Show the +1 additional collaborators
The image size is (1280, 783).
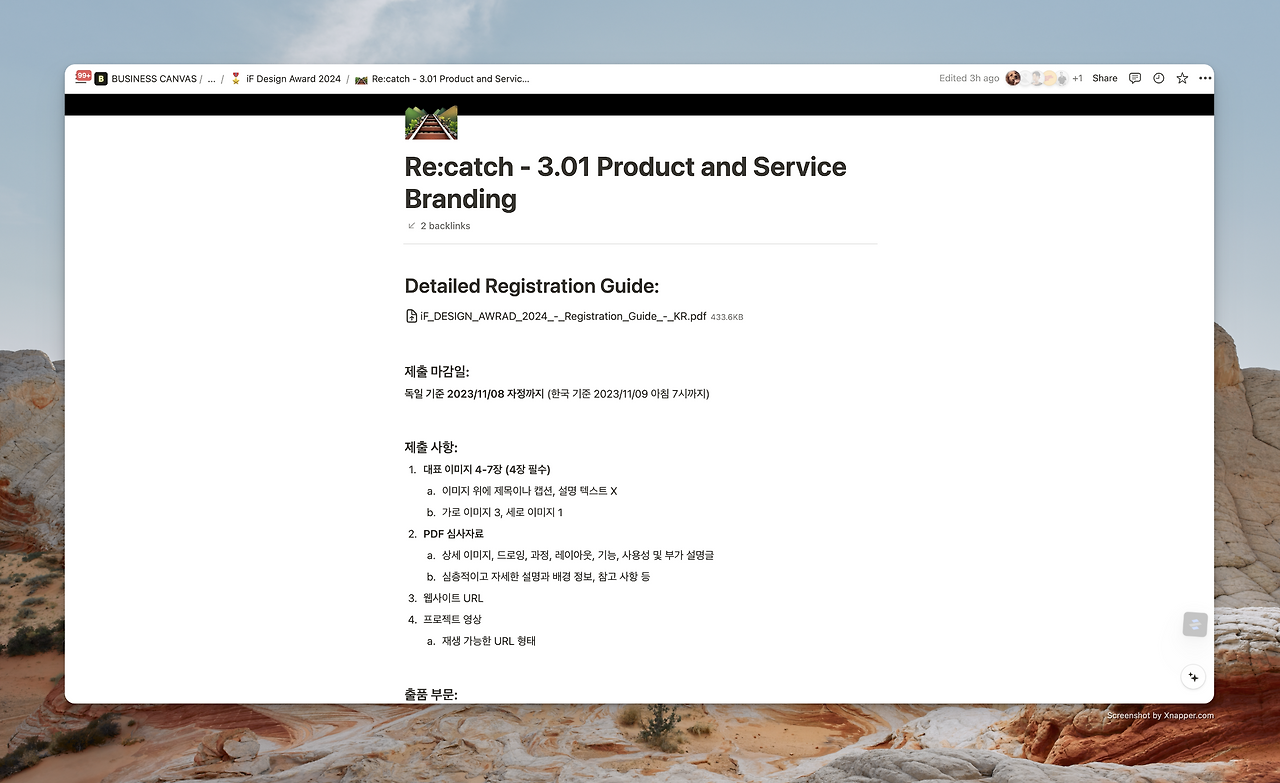point(1077,78)
